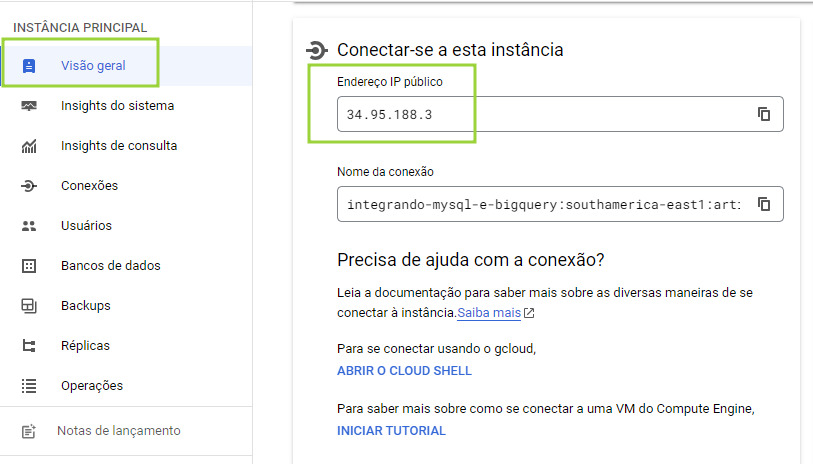Click the Nome da conexão field

click(x=540, y=204)
